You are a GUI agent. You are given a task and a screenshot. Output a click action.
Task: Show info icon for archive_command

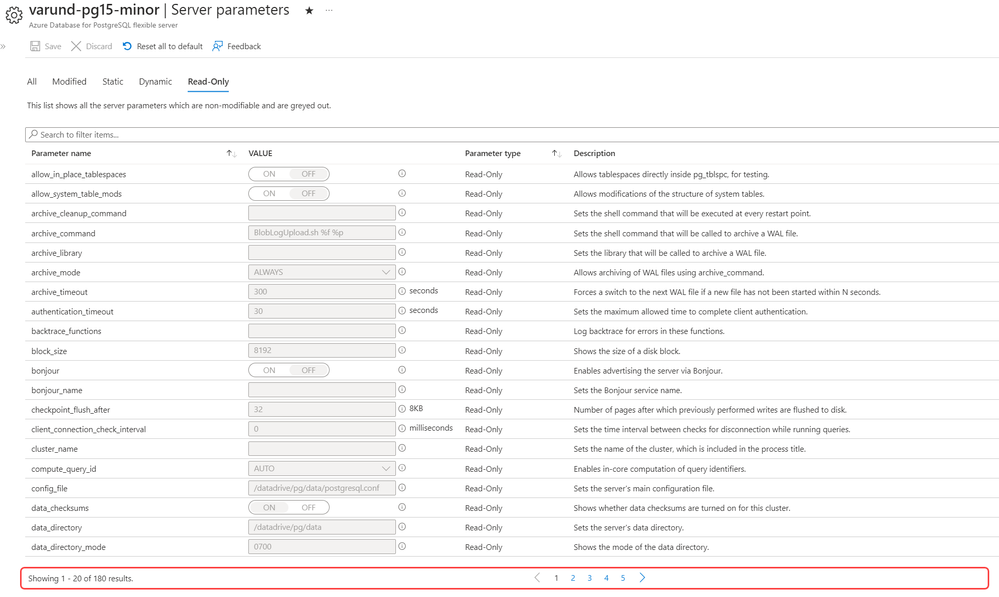tap(402, 233)
